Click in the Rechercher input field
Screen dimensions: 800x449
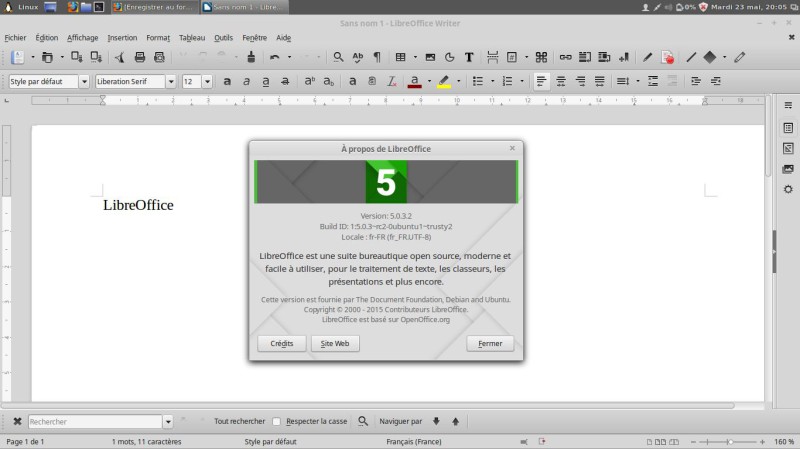[95, 421]
